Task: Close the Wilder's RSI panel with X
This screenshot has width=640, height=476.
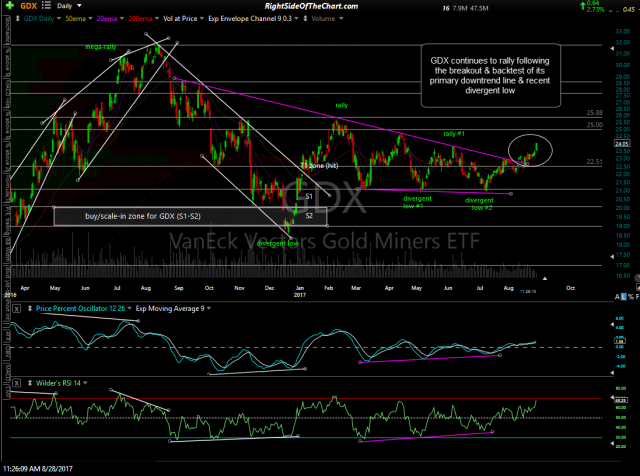Action: pos(16,383)
